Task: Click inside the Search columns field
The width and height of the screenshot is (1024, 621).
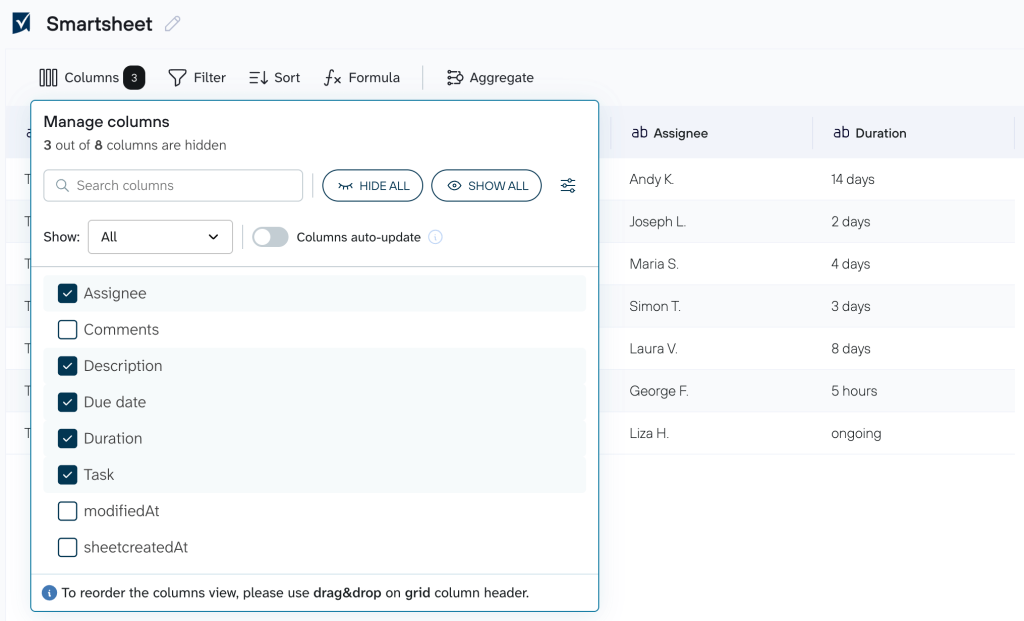Action: pos(172,185)
